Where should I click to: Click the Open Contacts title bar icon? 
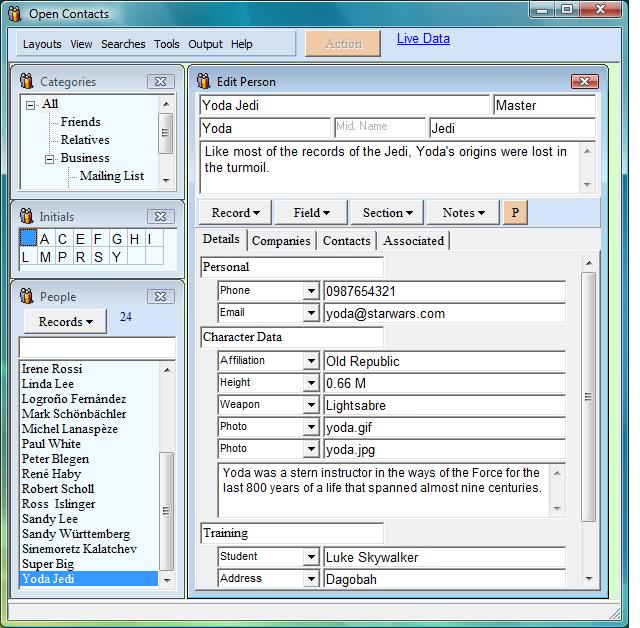click(15, 13)
